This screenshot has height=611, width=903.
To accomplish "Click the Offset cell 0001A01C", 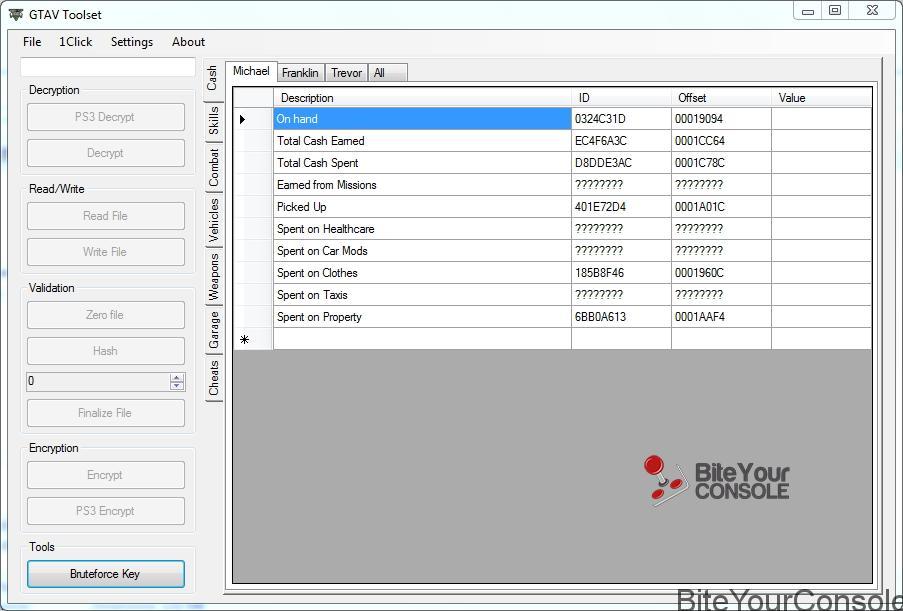I will 721,207.
